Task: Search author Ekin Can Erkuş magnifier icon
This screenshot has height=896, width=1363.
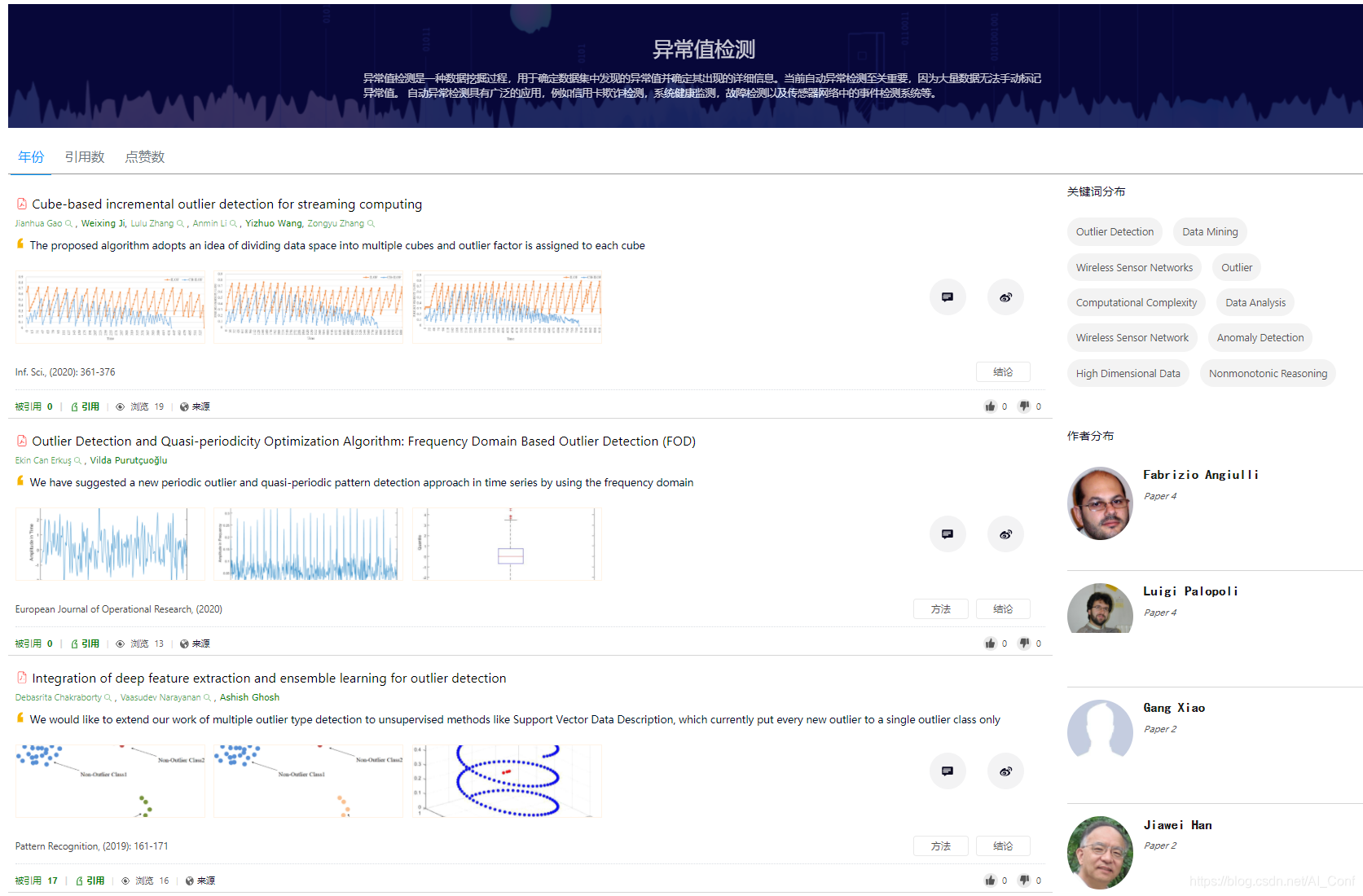Action: pos(77,461)
